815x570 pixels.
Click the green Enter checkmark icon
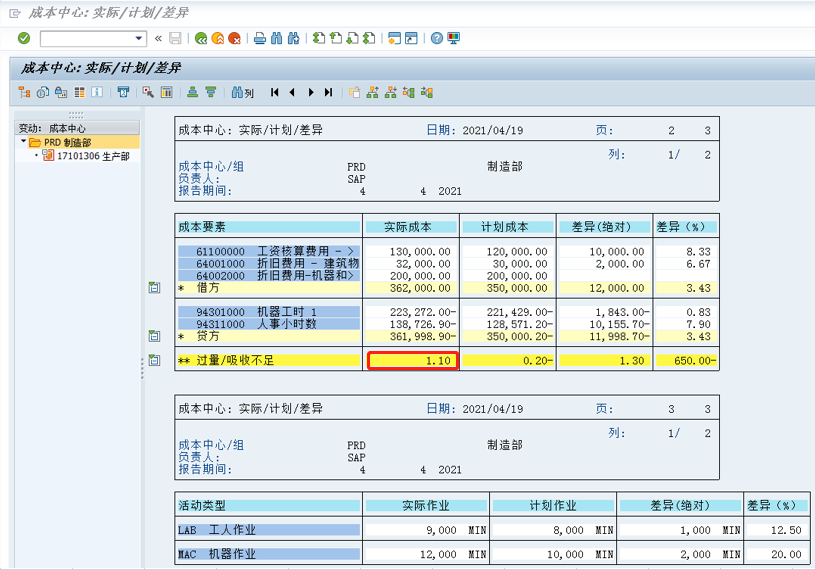coord(24,38)
